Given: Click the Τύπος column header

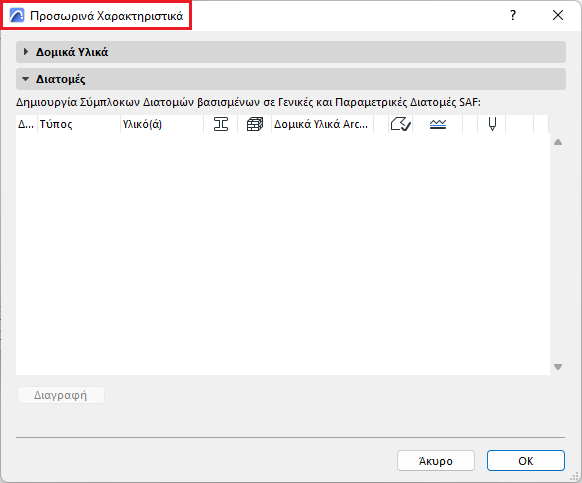Looking at the screenshot, I should pyautogui.click(x=79, y=124).
